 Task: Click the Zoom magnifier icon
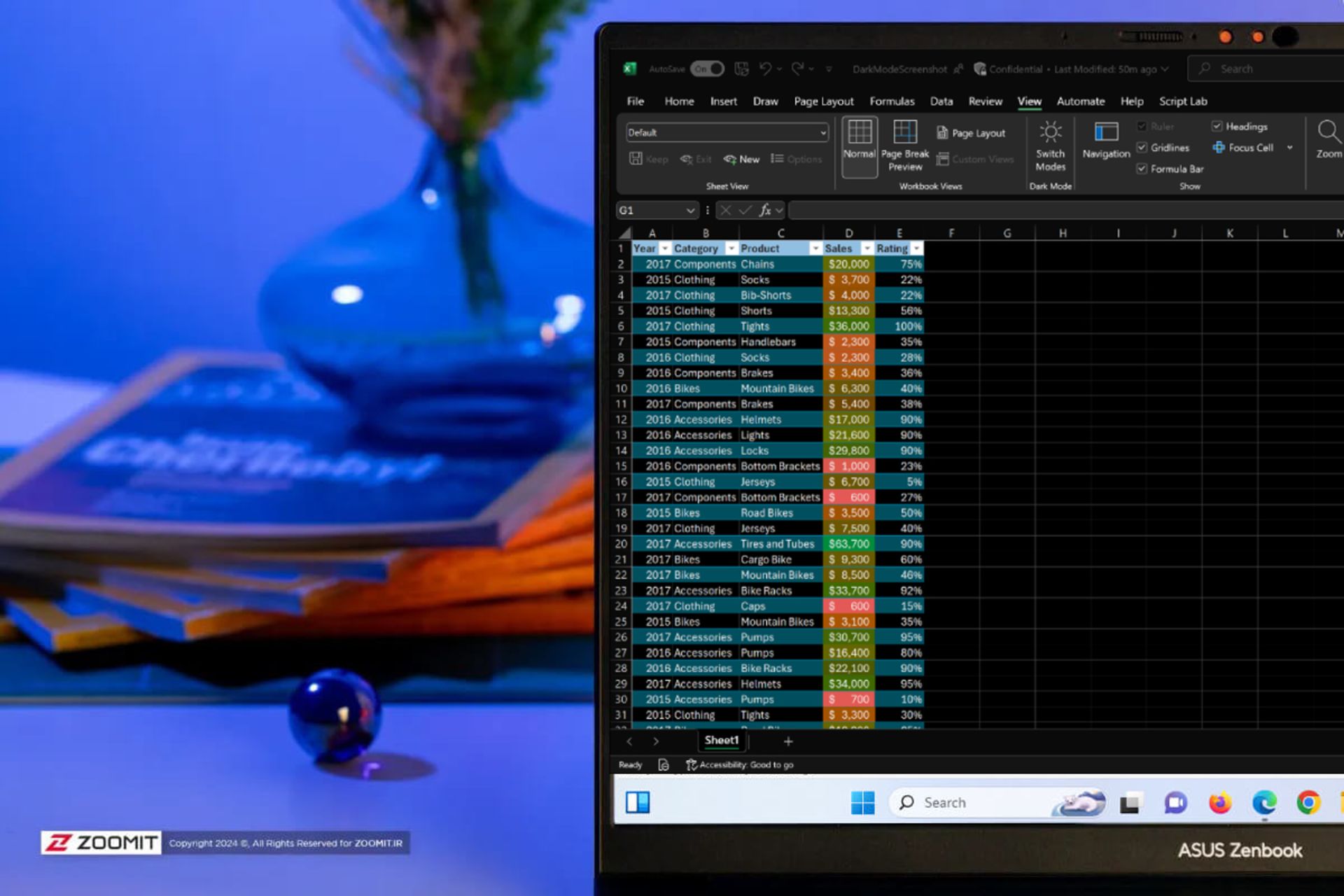click(1328, 132)
